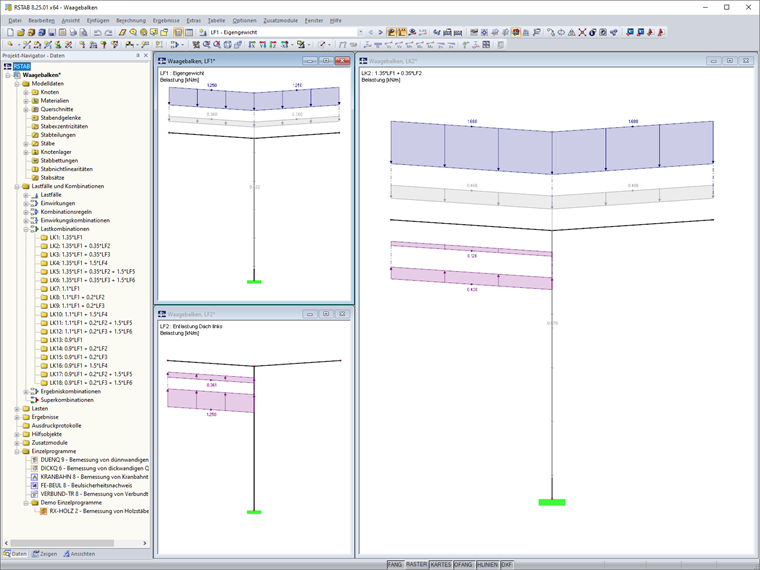Click the isometric box view icon
The height and width of the screenshot is (570, 760).
coord(227,45)
